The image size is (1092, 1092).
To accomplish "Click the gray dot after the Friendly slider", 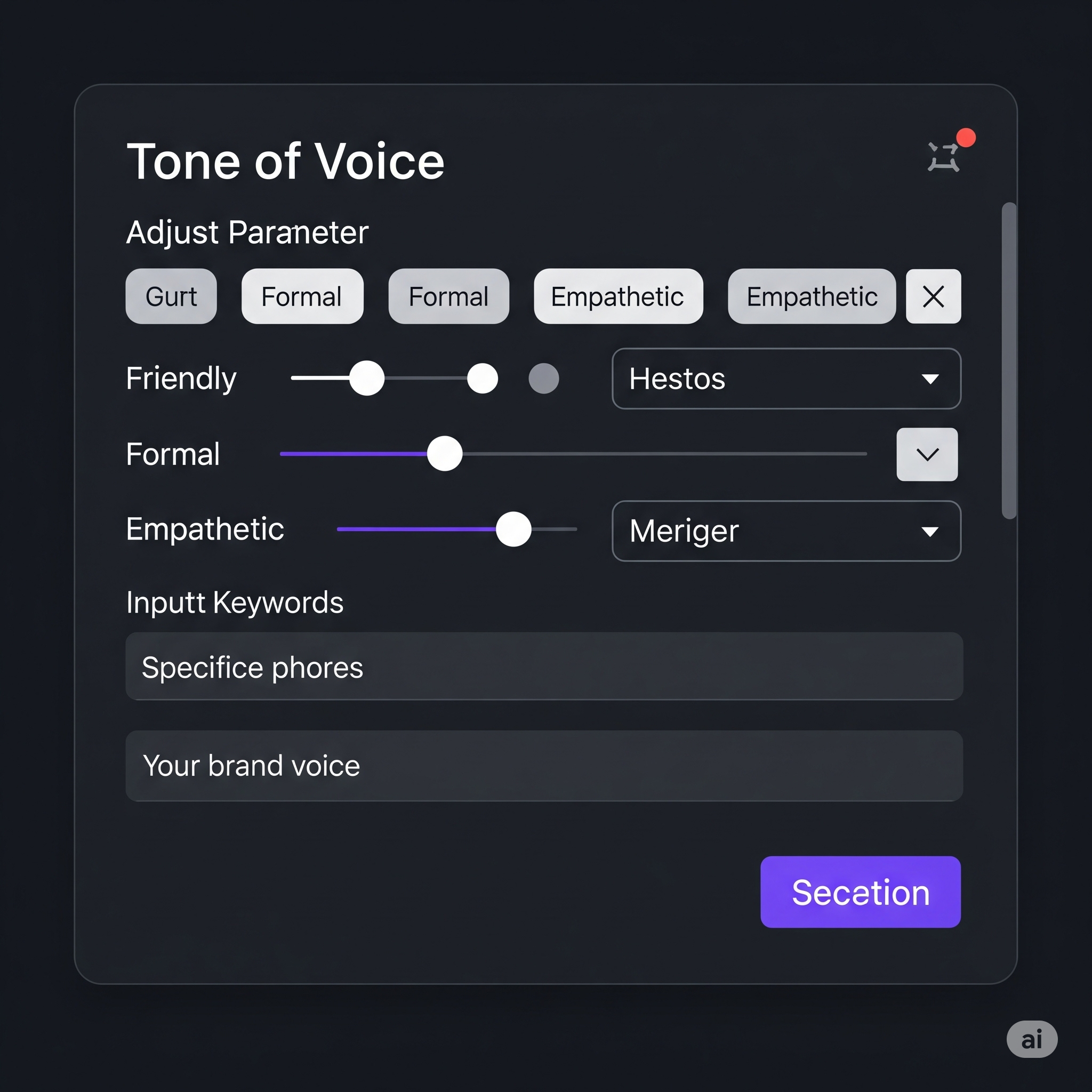I will tap(543, 378).
